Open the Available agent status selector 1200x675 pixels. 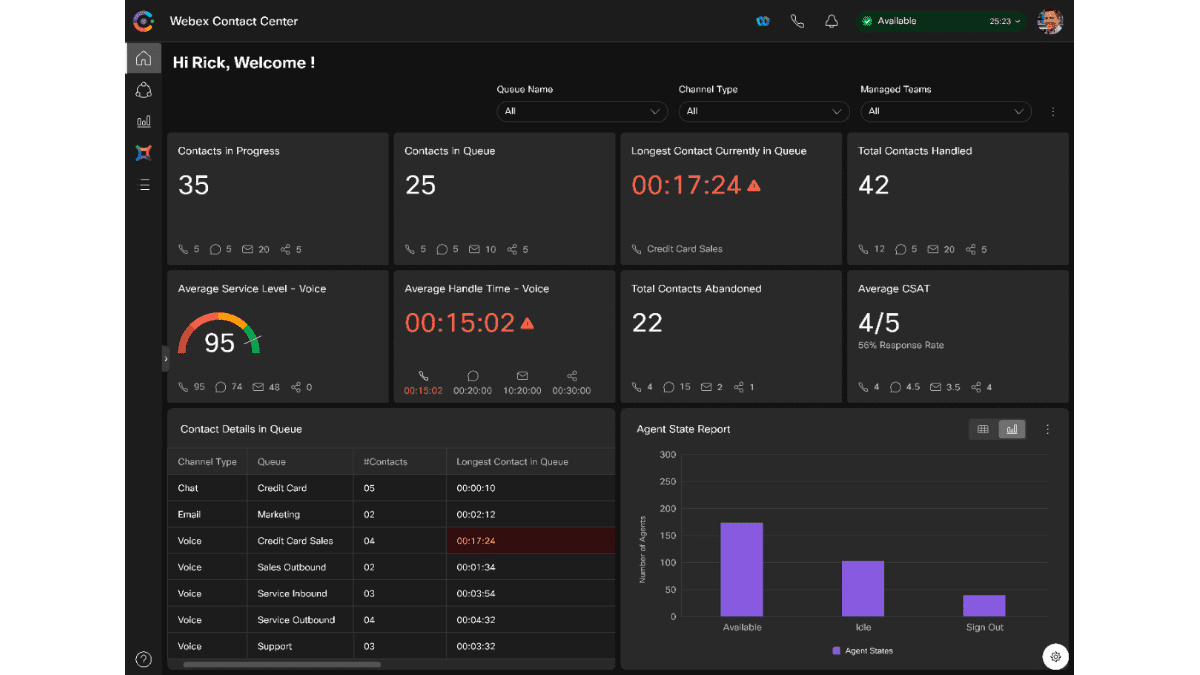(940, 21)
